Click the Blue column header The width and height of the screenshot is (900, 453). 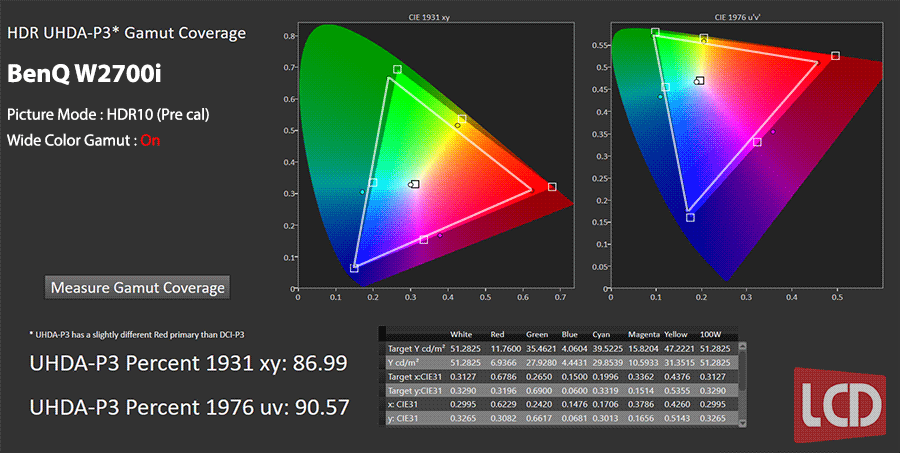click(570, 334)
